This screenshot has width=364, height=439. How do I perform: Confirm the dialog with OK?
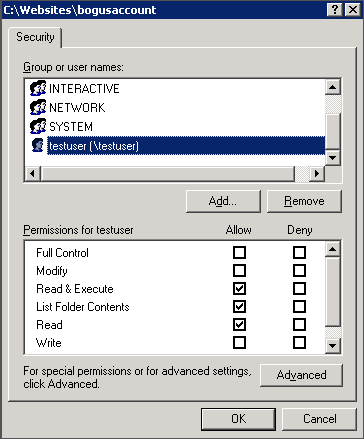point(239,419)
